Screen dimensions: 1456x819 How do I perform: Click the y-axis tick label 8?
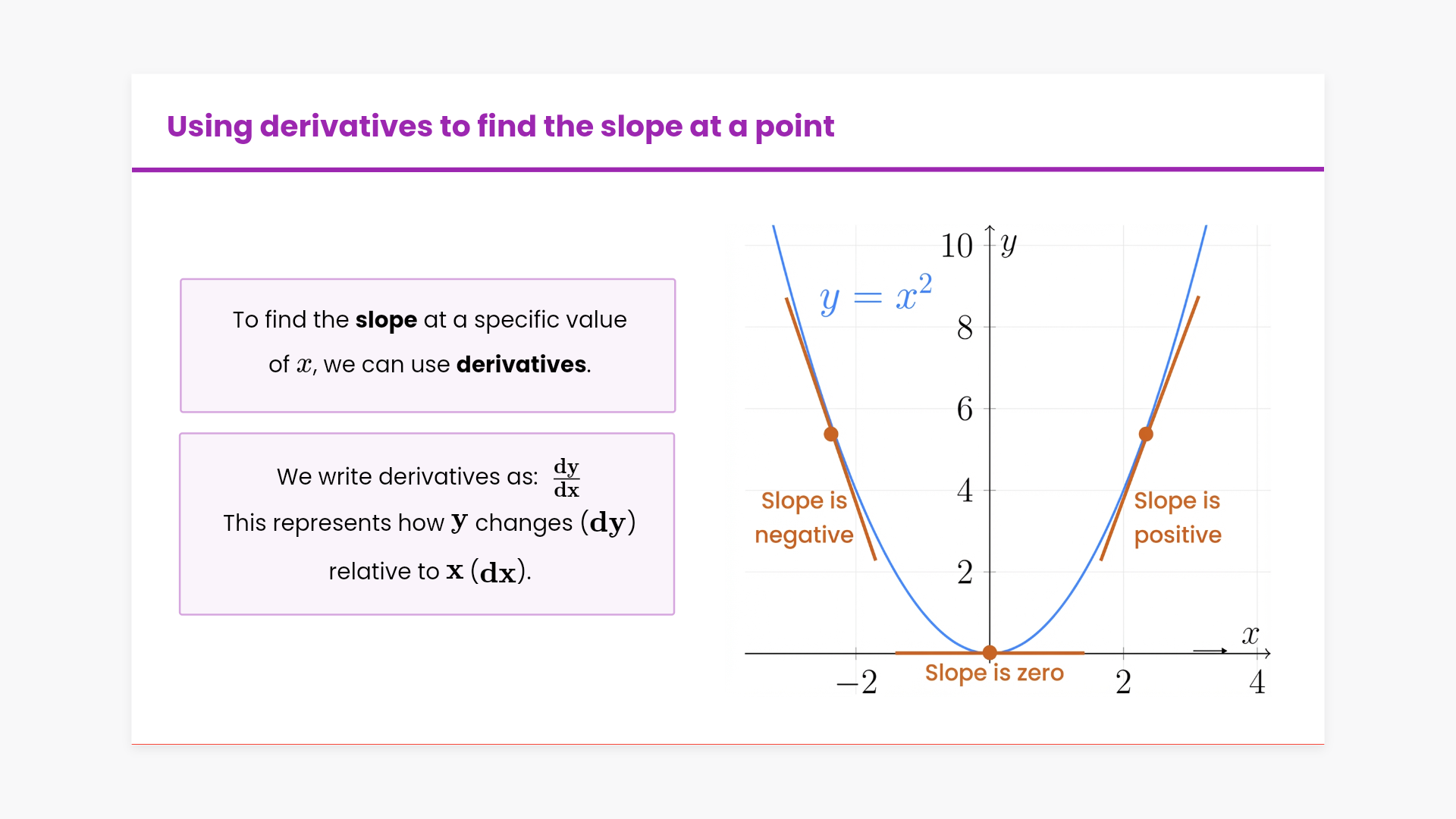pyautogui.click(x=965, y=328)
